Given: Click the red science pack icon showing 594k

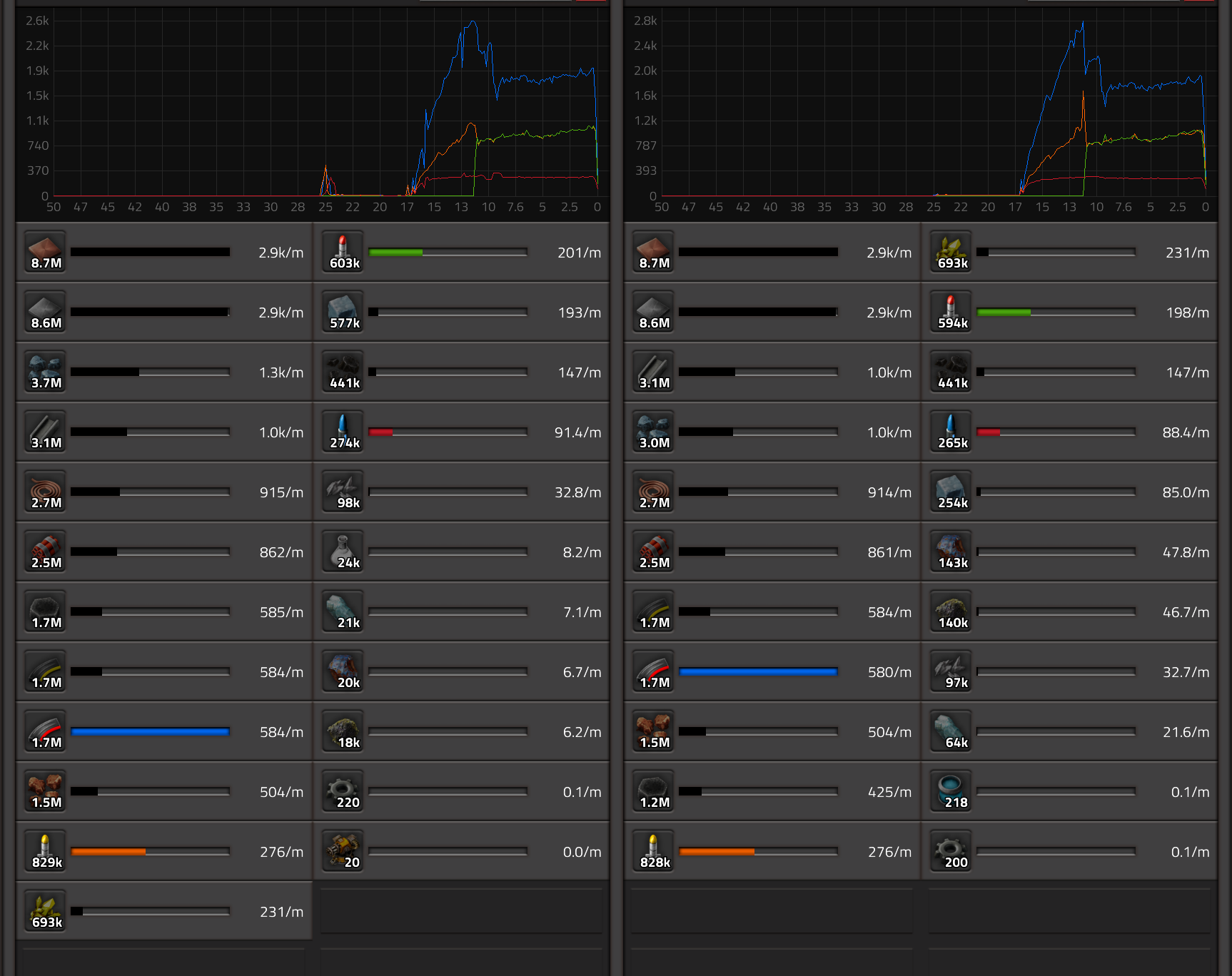Looking at the screenshot, I should tap(951, 312).
